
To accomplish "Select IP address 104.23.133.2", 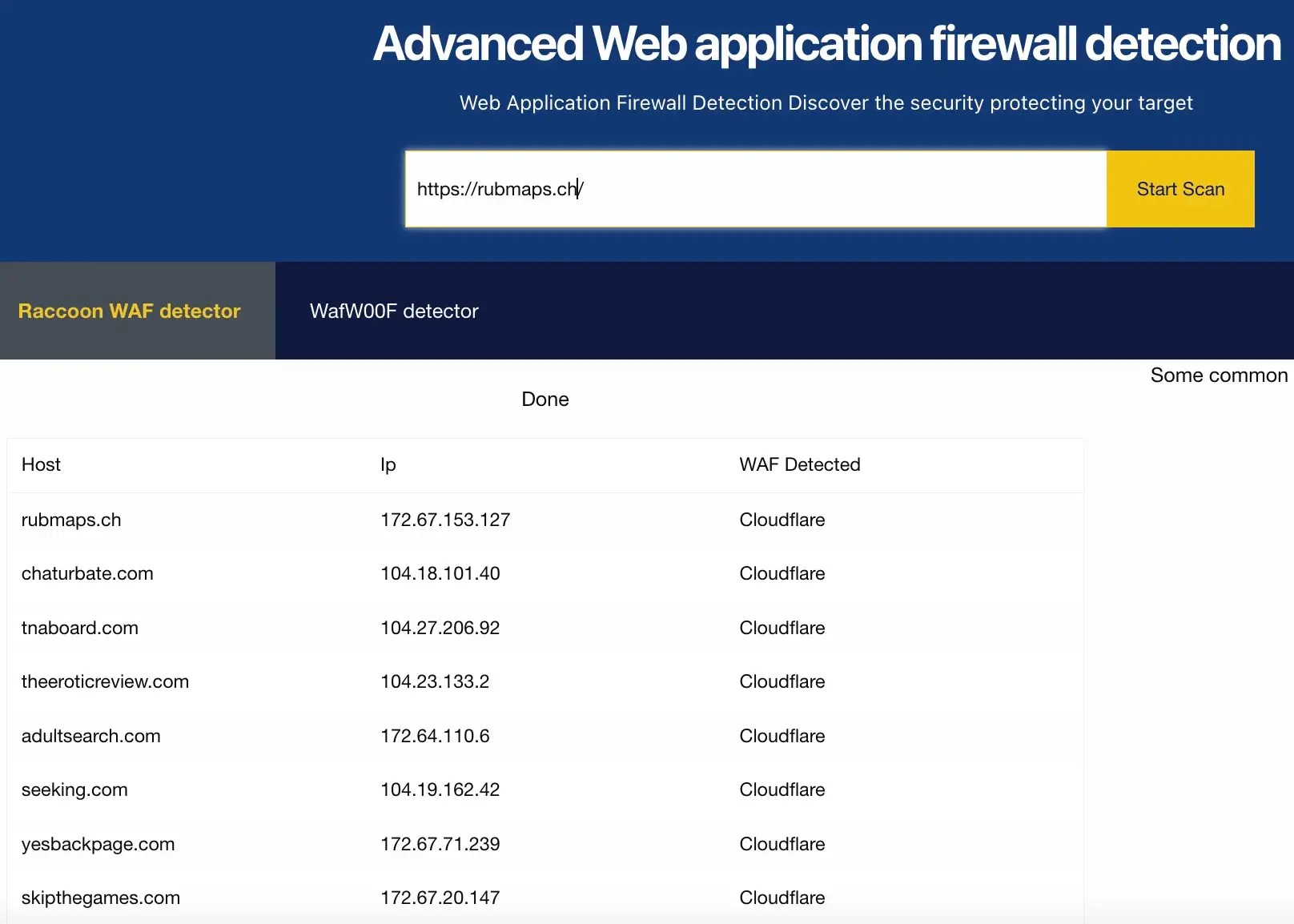I will coord(435,681).
